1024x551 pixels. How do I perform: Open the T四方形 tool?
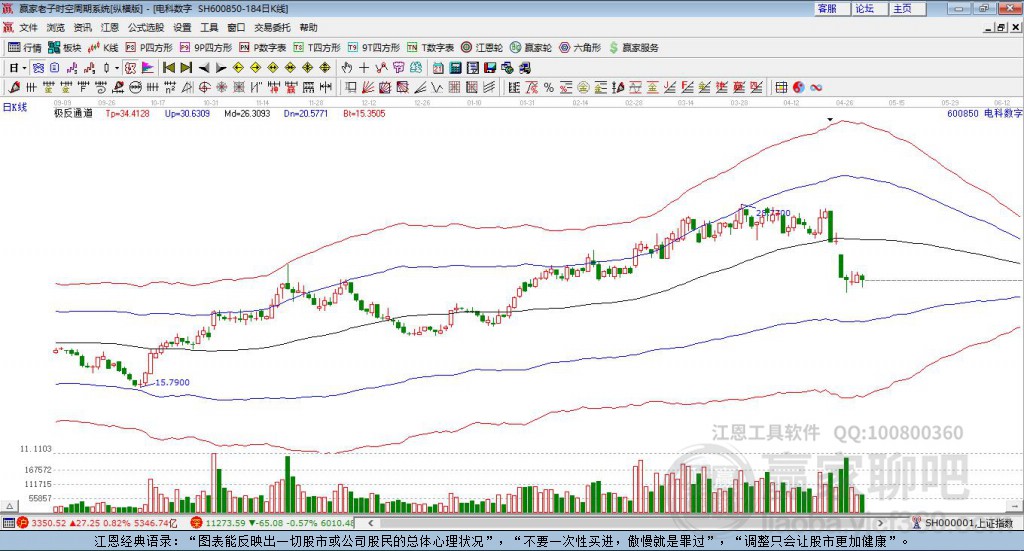pos(317,48)
